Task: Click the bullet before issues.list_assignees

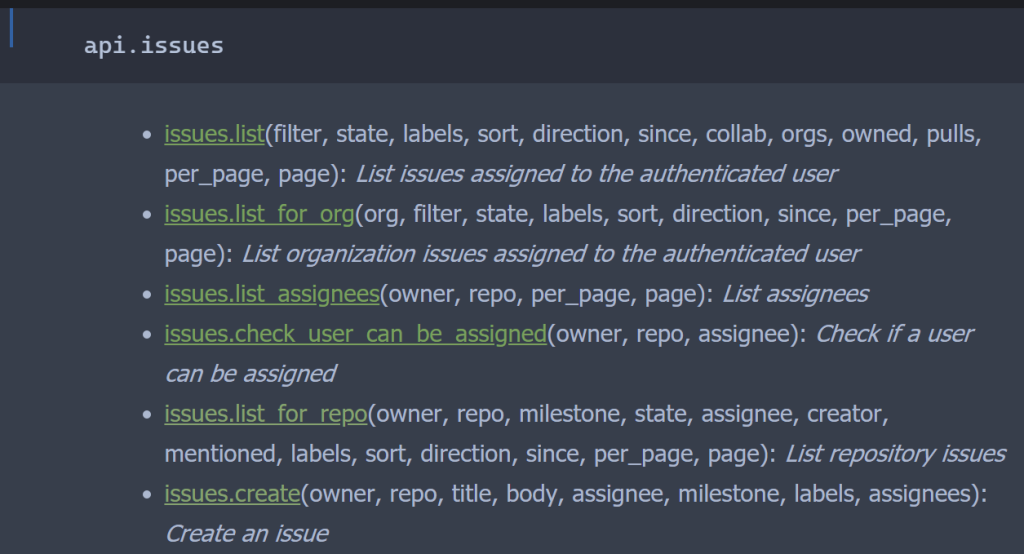Action: (x=146, y=294)
